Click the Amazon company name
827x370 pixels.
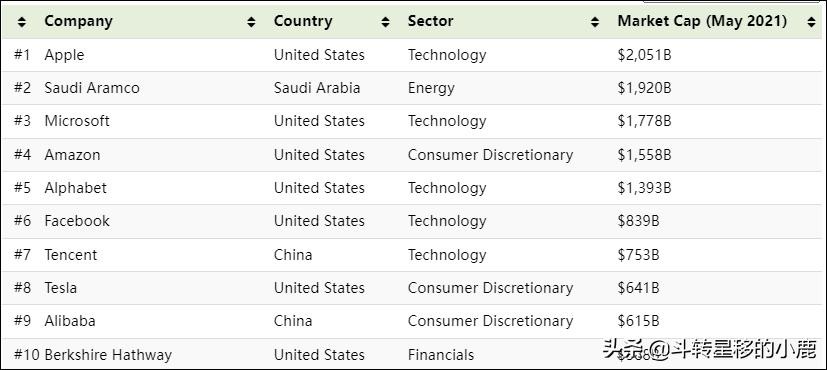click(x=72, y=155)
